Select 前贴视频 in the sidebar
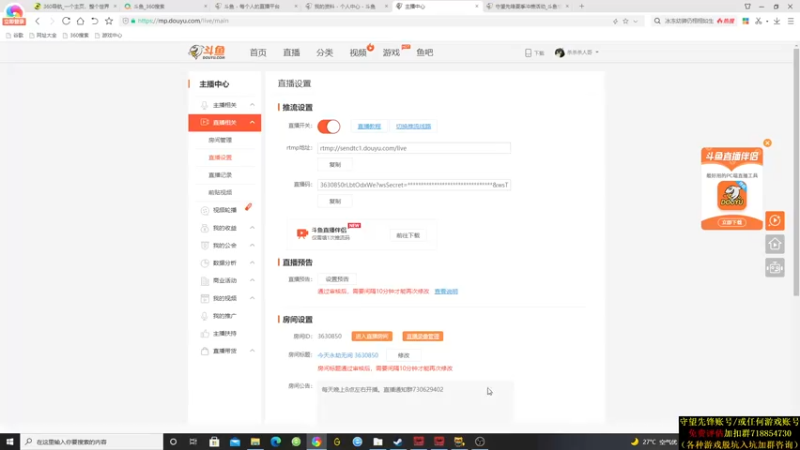Image resolution: width=800 pixels, height=450 pixels. pyautogui.click(x=220, y=192)
